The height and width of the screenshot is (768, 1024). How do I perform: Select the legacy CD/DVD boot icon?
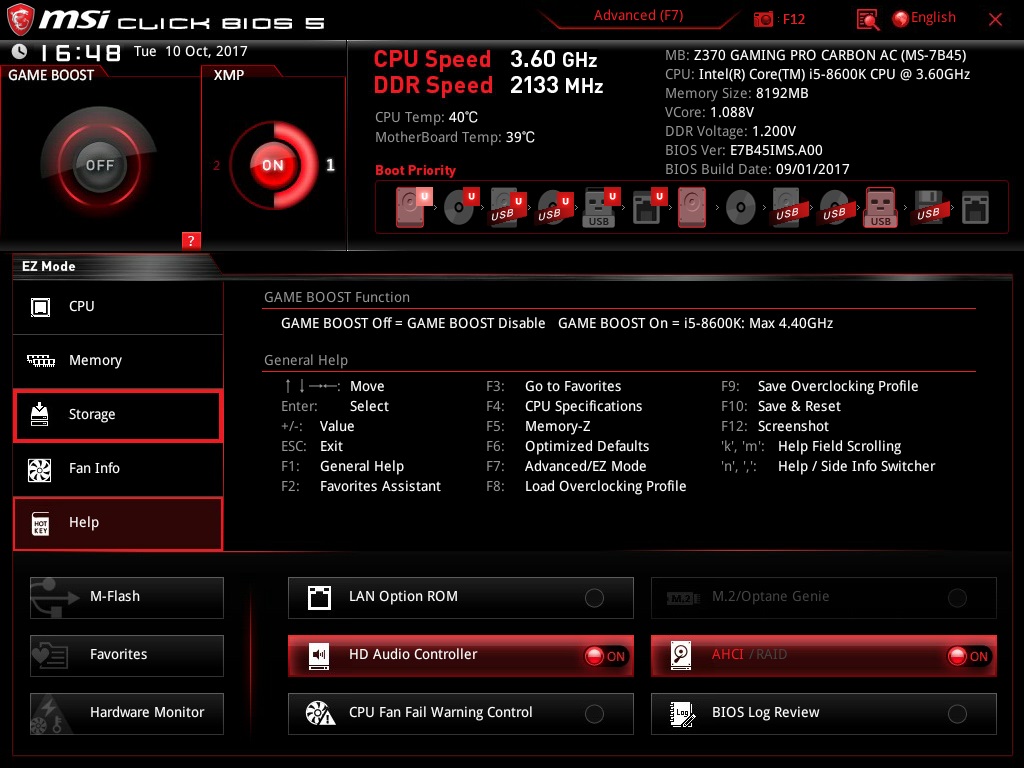pos(741,208)
